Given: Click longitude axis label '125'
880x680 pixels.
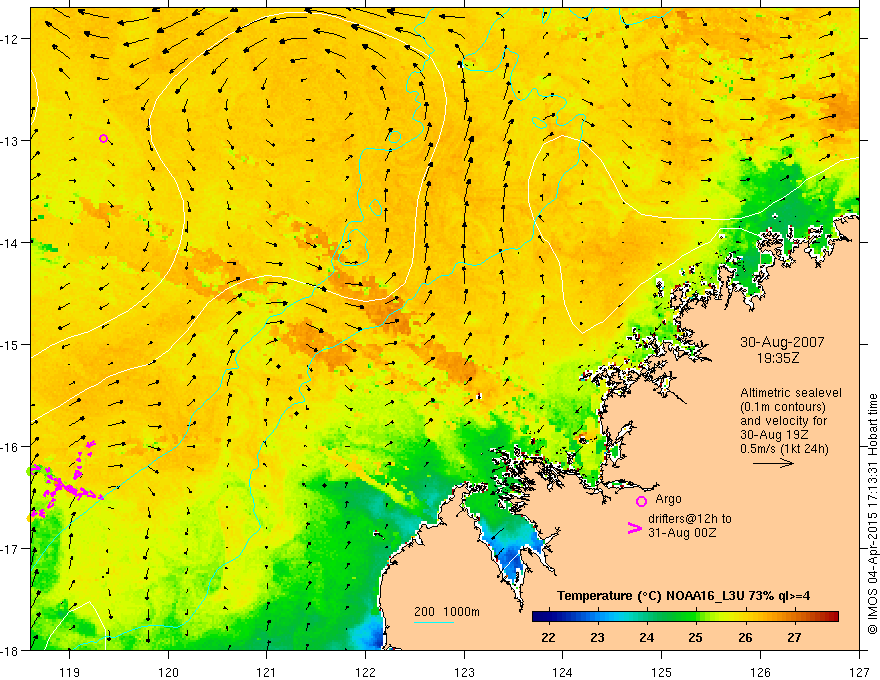Looking at the screenshot, I should pos(662,672).
